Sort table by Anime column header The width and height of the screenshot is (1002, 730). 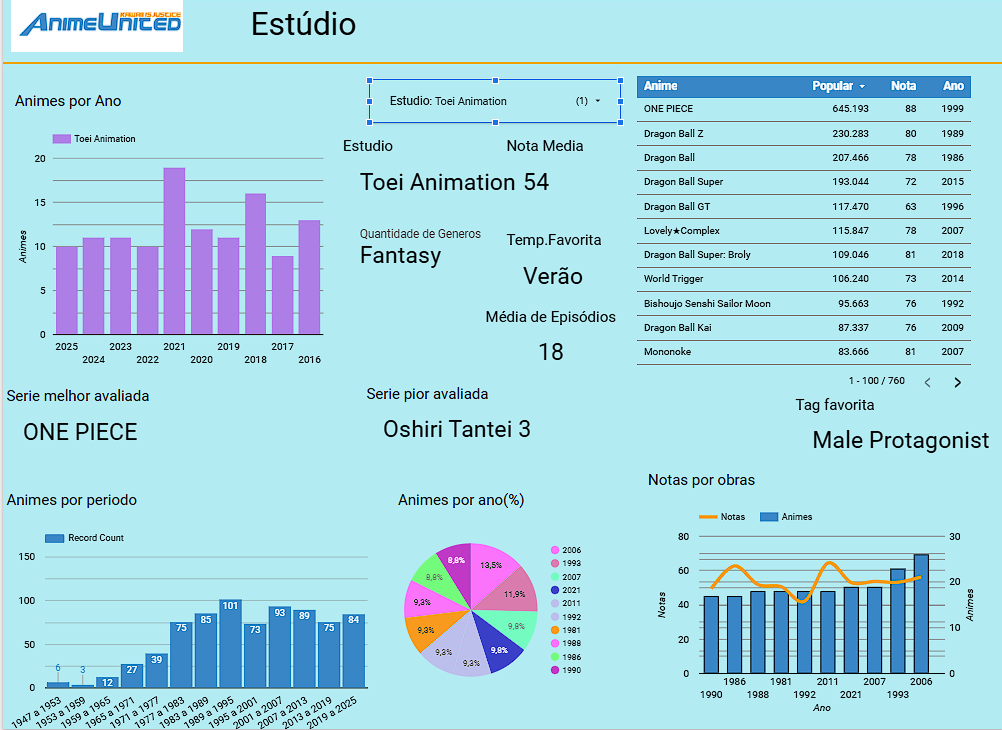(661, 86)
